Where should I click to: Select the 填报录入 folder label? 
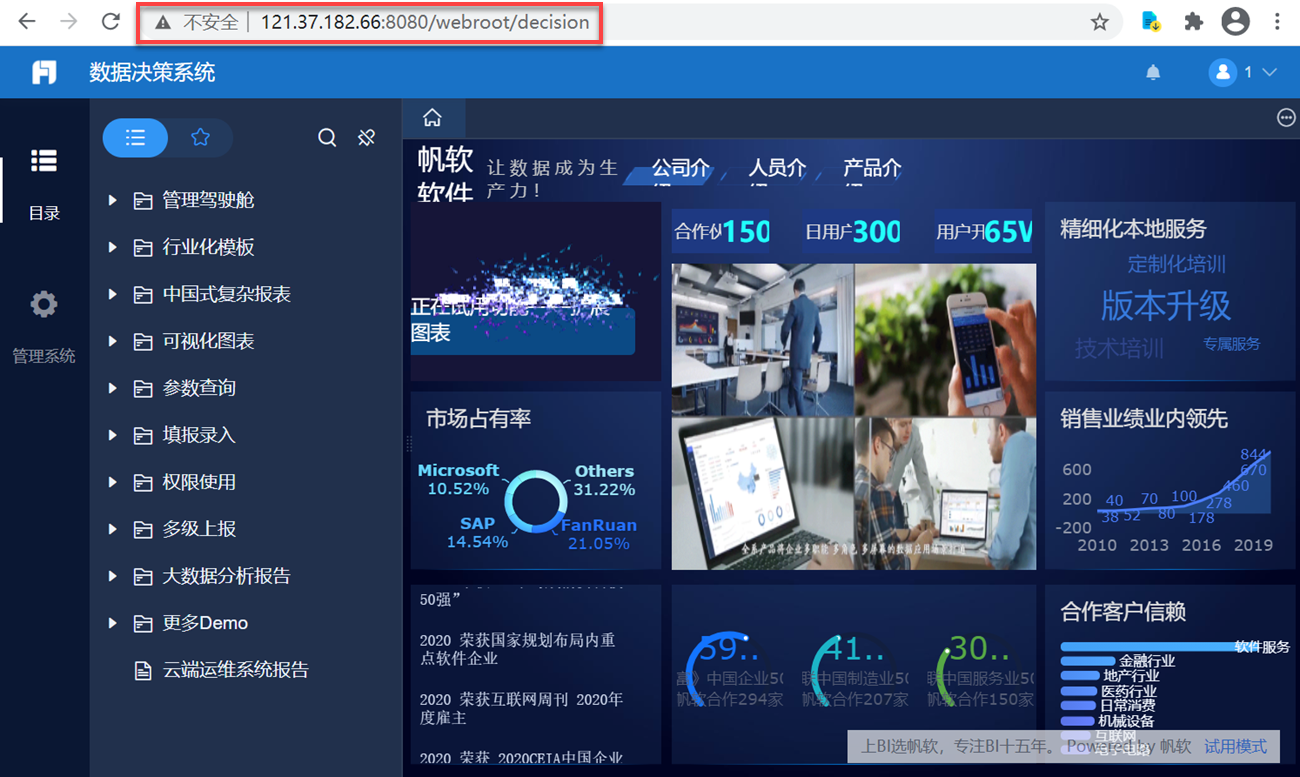coord(200,435)
